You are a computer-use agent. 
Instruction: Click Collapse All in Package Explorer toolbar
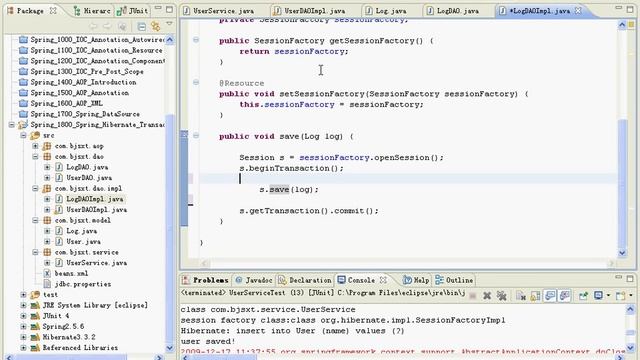tap(141, 27)
